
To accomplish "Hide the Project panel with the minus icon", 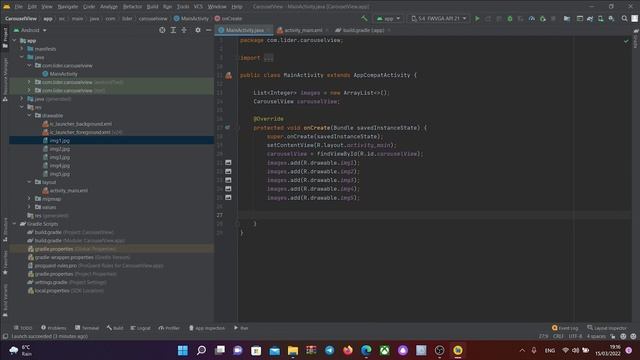I will coord(209,30).
